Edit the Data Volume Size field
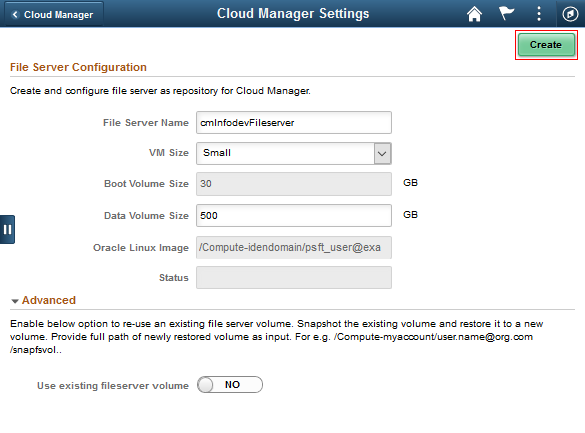585x433 pixels. point(294,215)
